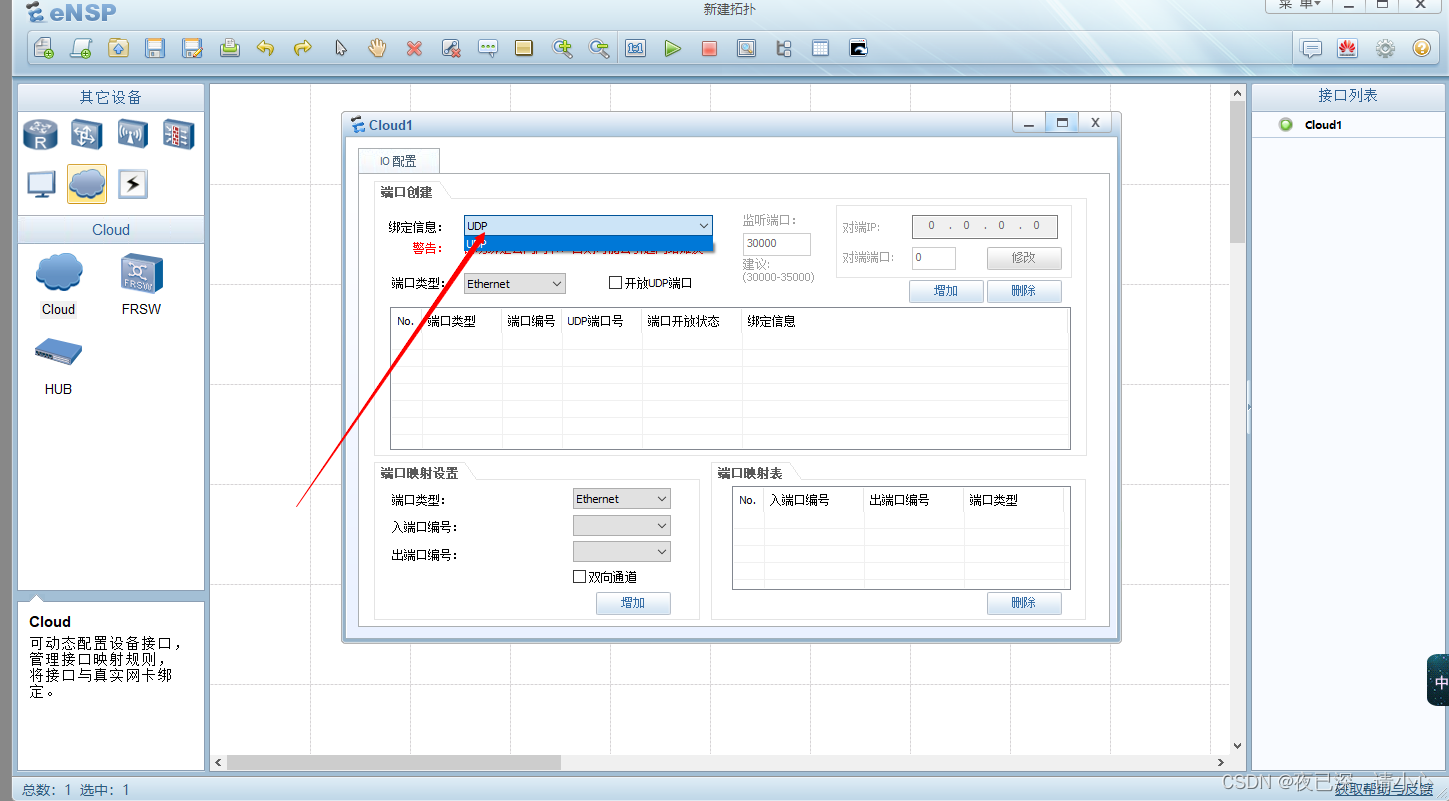Save the topology with disk icon
The image size is (1449, 801).
pyautogui.click(x=155, y=48)
